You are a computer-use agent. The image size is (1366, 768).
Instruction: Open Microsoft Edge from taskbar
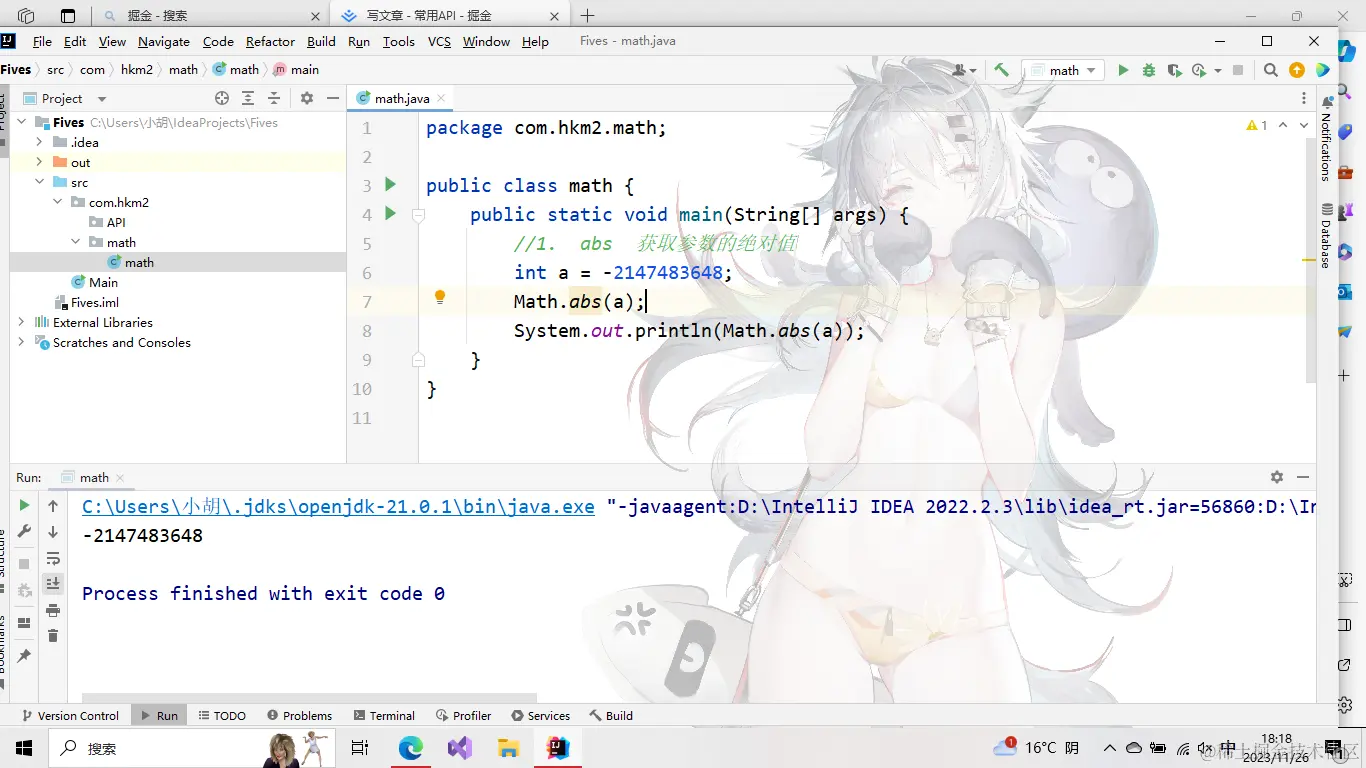[411, 748]
